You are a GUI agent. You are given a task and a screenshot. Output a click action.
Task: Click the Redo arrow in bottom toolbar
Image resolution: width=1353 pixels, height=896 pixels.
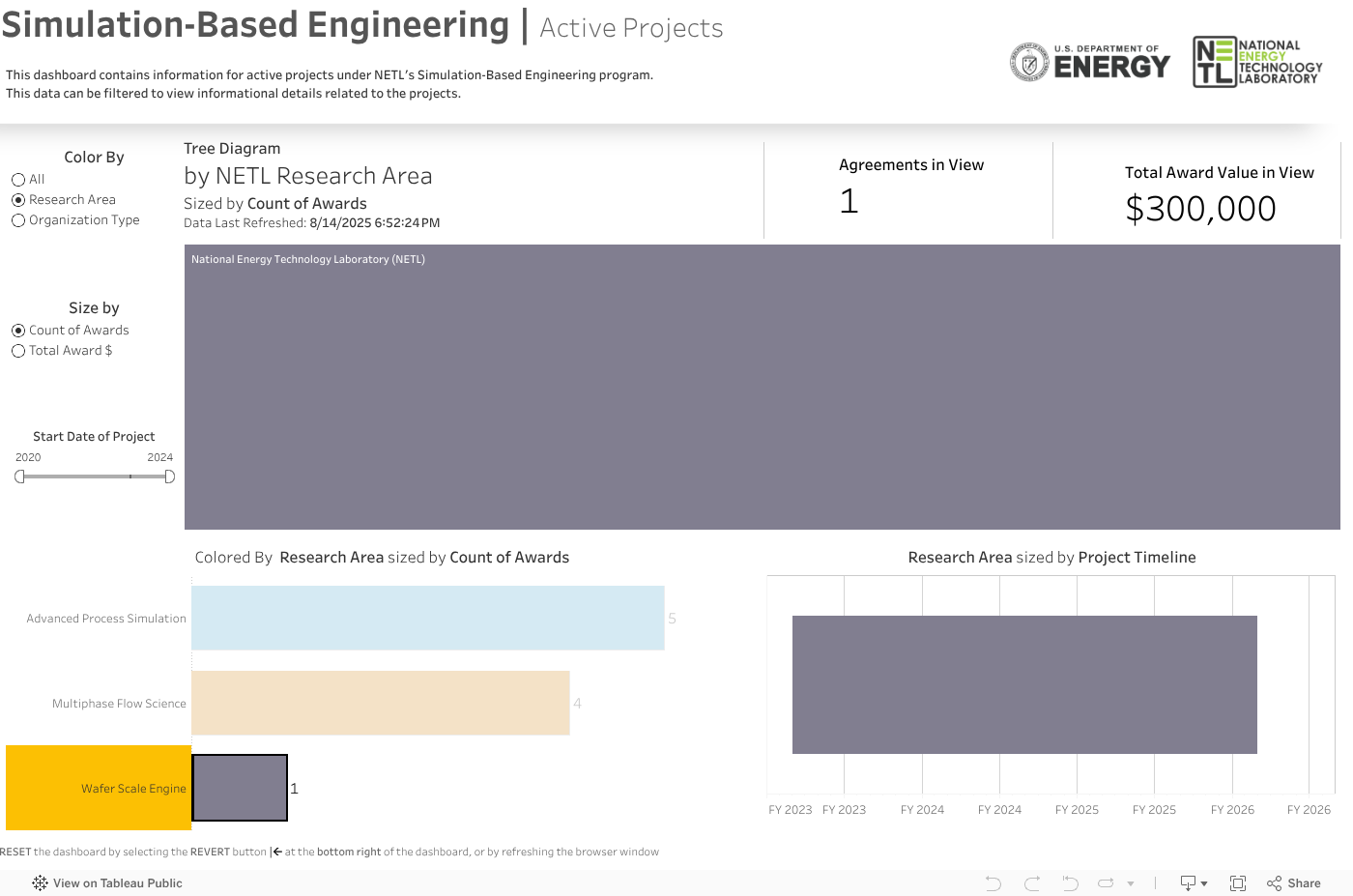1032,883
